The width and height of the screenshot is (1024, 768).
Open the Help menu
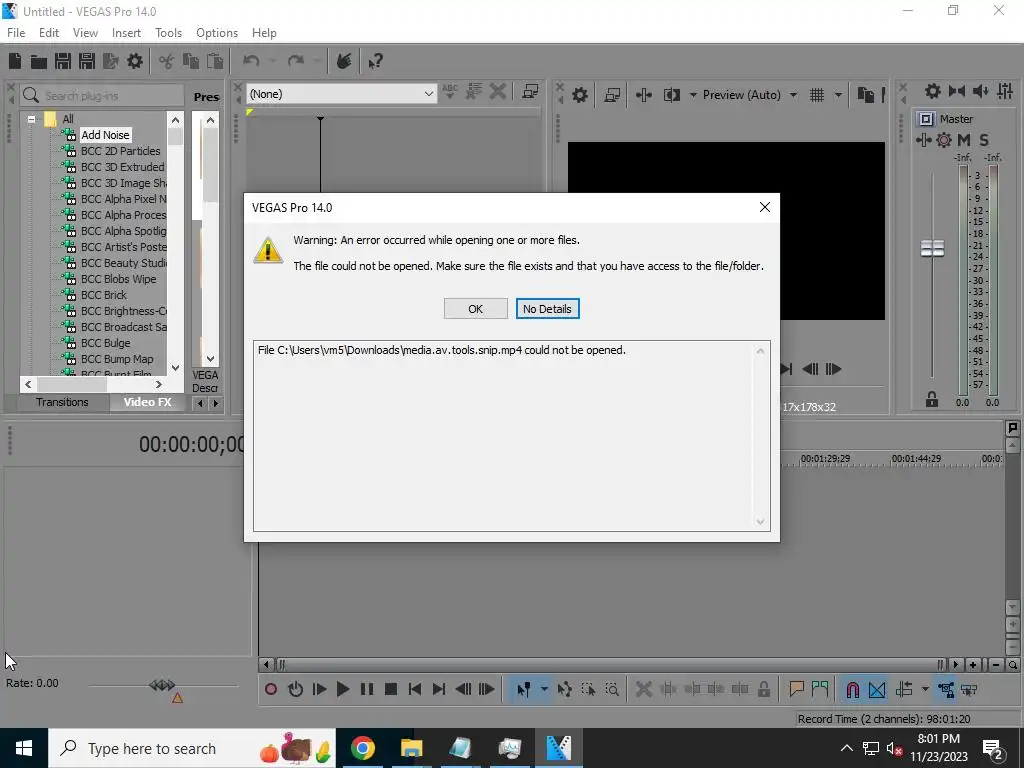click(x=264, y=33)
